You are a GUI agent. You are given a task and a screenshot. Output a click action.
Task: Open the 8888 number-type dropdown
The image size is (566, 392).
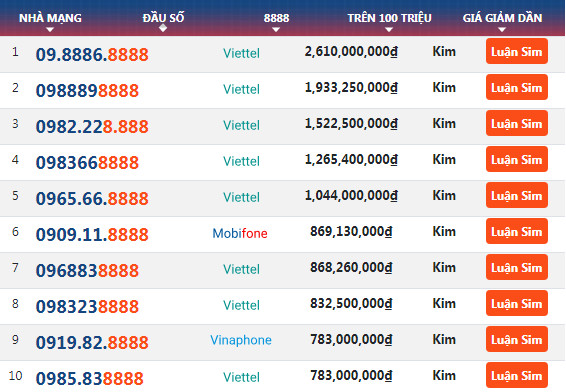tap(276, 21)
